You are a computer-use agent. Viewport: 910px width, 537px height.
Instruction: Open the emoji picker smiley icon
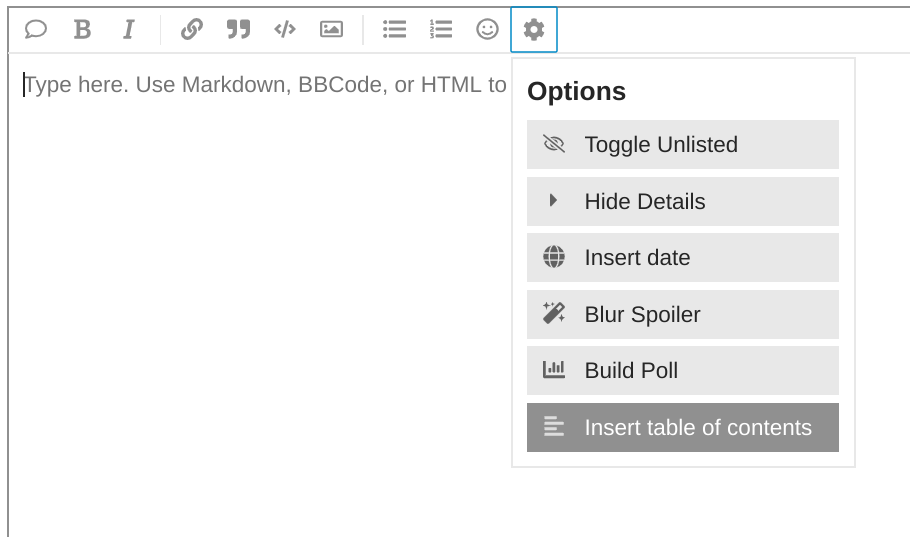pyautogui.click(x=487, y=30)
